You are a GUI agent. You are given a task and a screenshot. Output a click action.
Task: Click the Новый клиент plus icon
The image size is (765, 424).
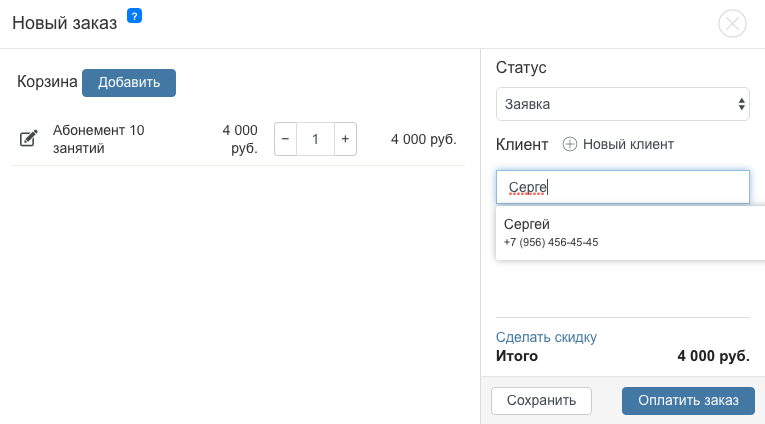coord(569,144)
